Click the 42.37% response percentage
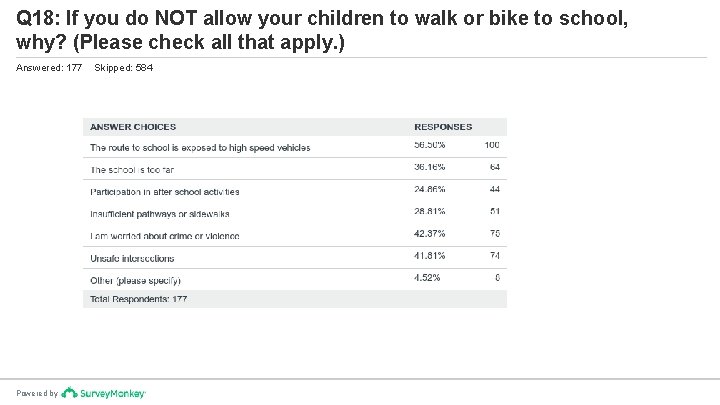This screenshot has height=405, width=720. click(431, 235)
